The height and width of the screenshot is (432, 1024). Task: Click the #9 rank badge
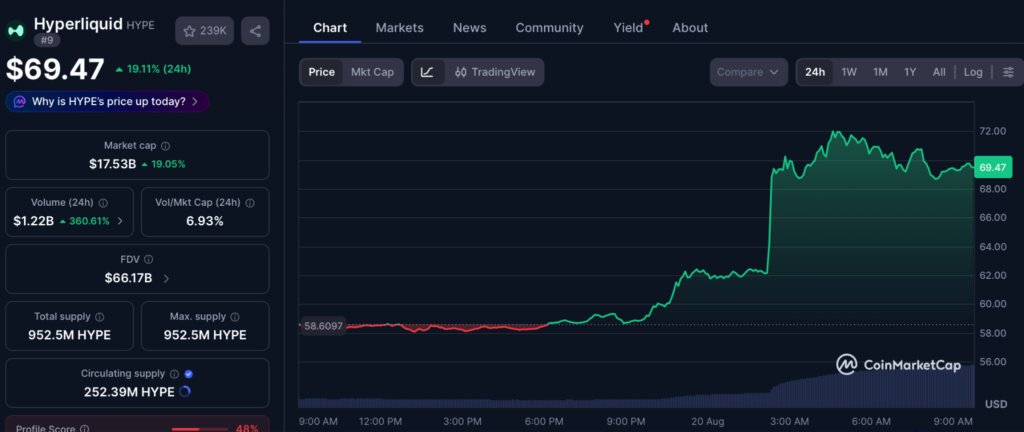tap(47, 39)
